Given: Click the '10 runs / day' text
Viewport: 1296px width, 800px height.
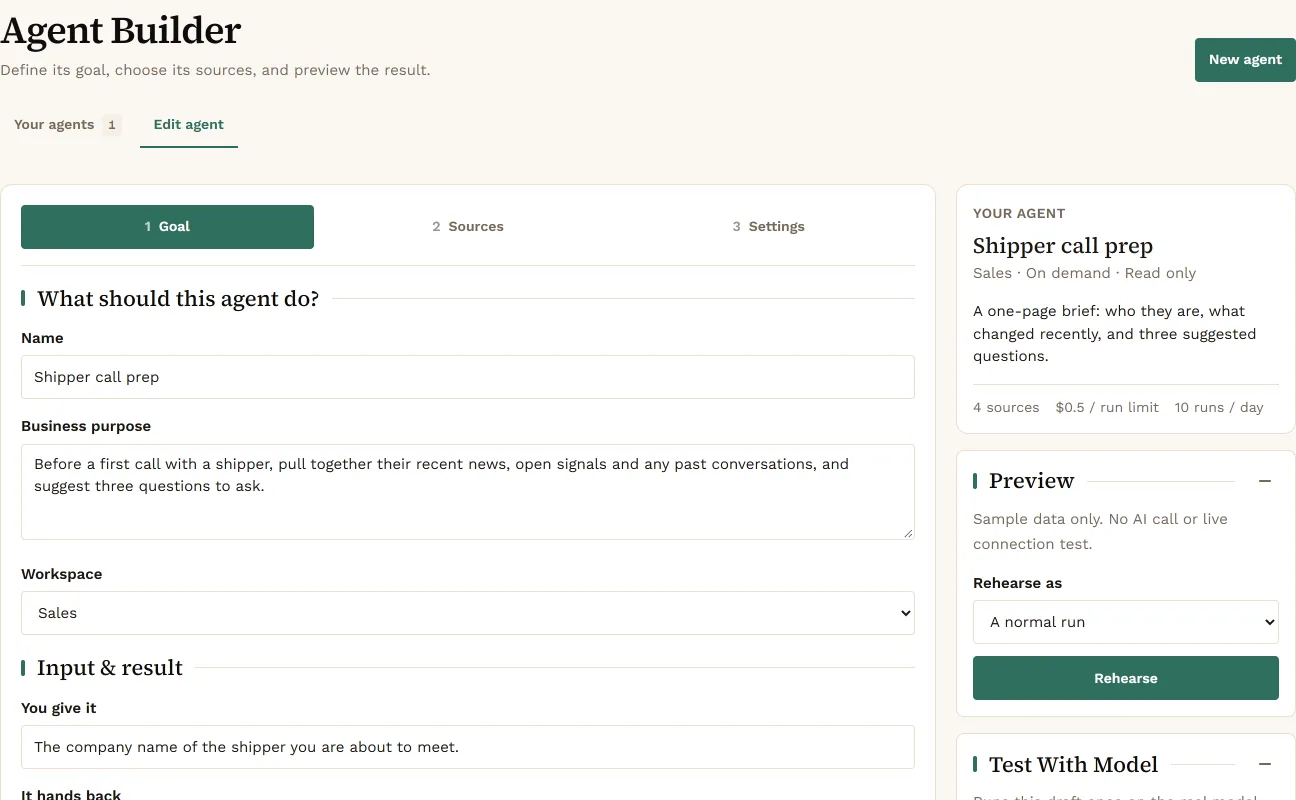Looking at the screenshot, I should pyautogui.click(x=1219, y=408).
